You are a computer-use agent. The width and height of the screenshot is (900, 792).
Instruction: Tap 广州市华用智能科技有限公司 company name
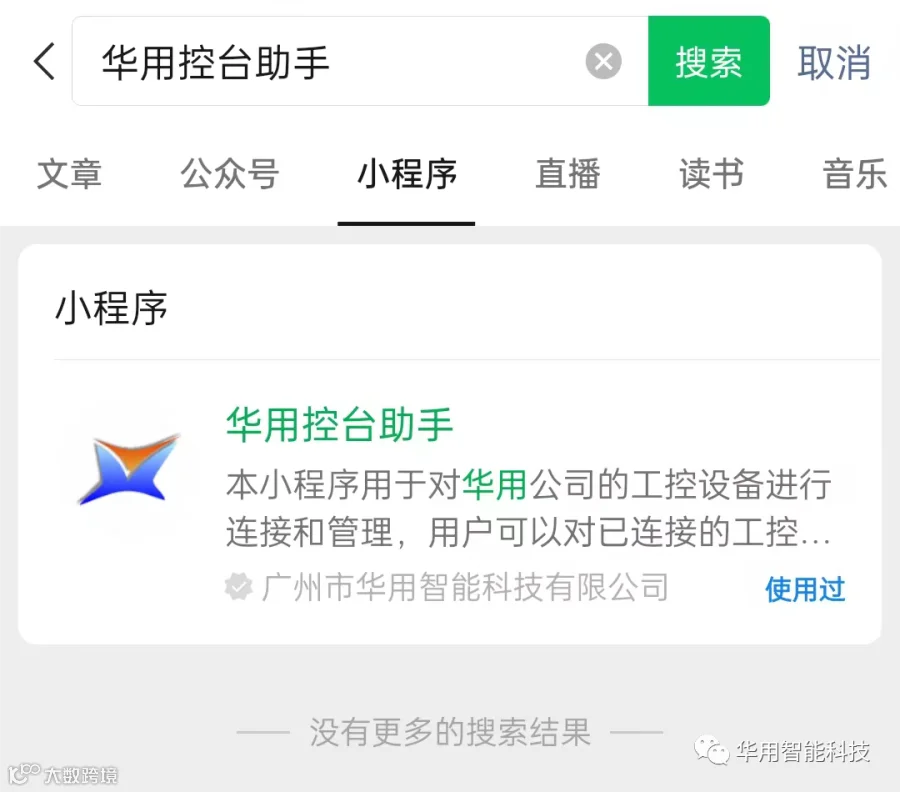click(465, 587)
